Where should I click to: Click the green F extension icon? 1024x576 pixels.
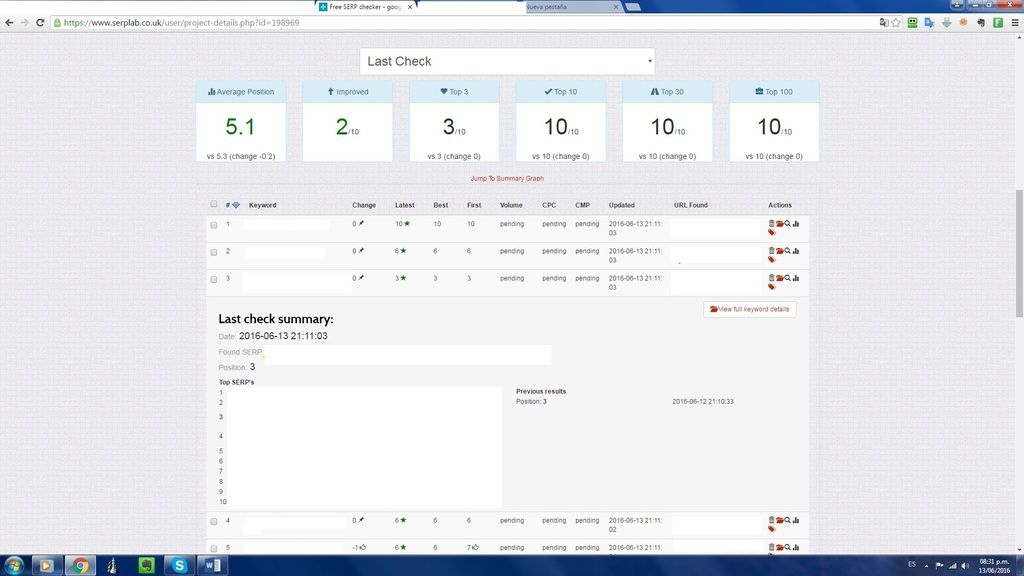[998, 23]
